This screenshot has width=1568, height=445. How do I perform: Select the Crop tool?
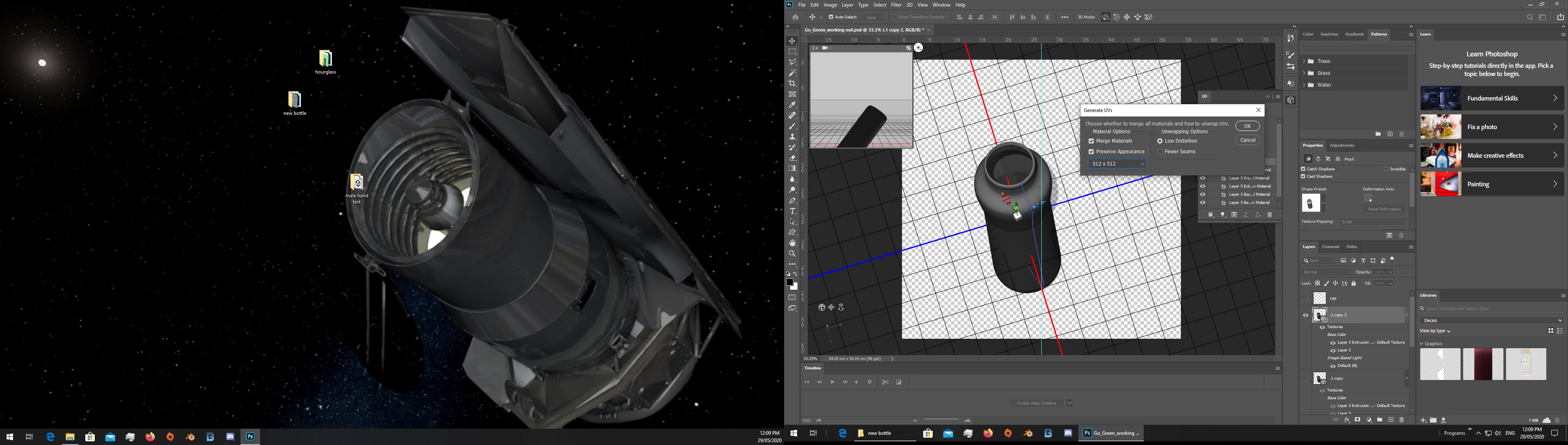coord(792,83)
